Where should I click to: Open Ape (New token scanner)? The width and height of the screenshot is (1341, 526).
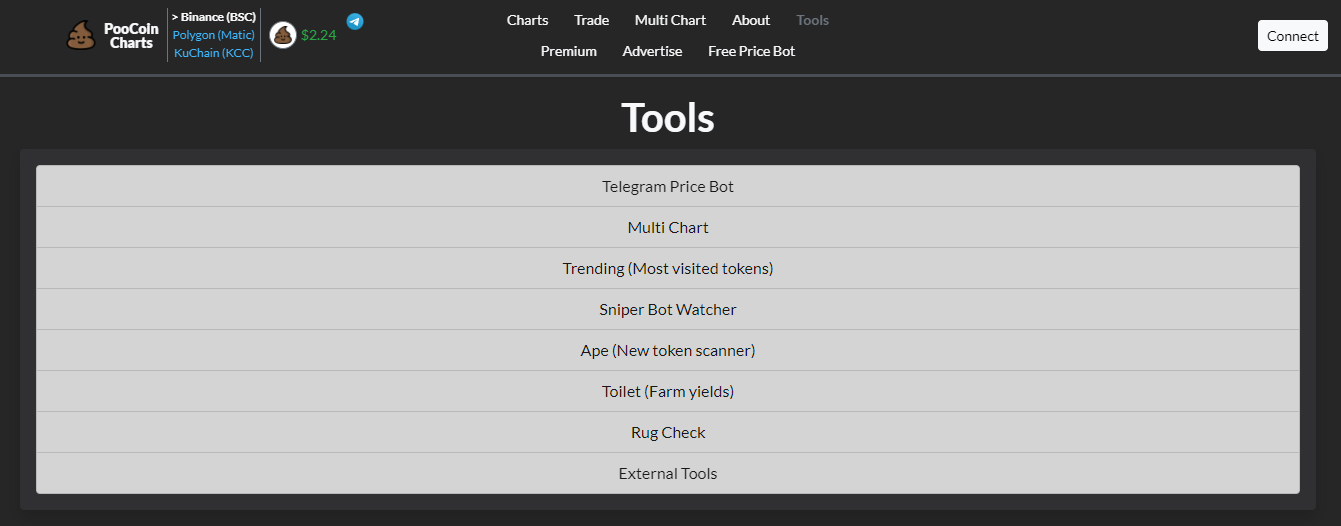[x=668, y=351]
